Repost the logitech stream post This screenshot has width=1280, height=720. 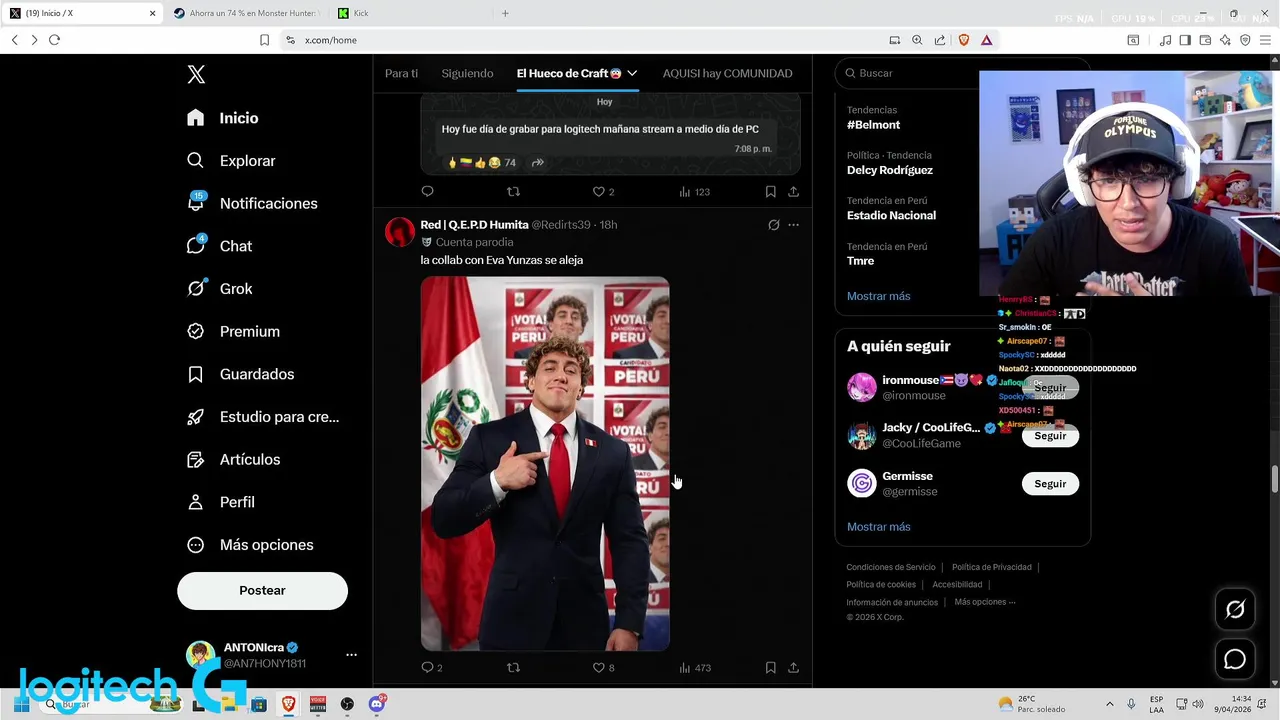pos(513,191)
